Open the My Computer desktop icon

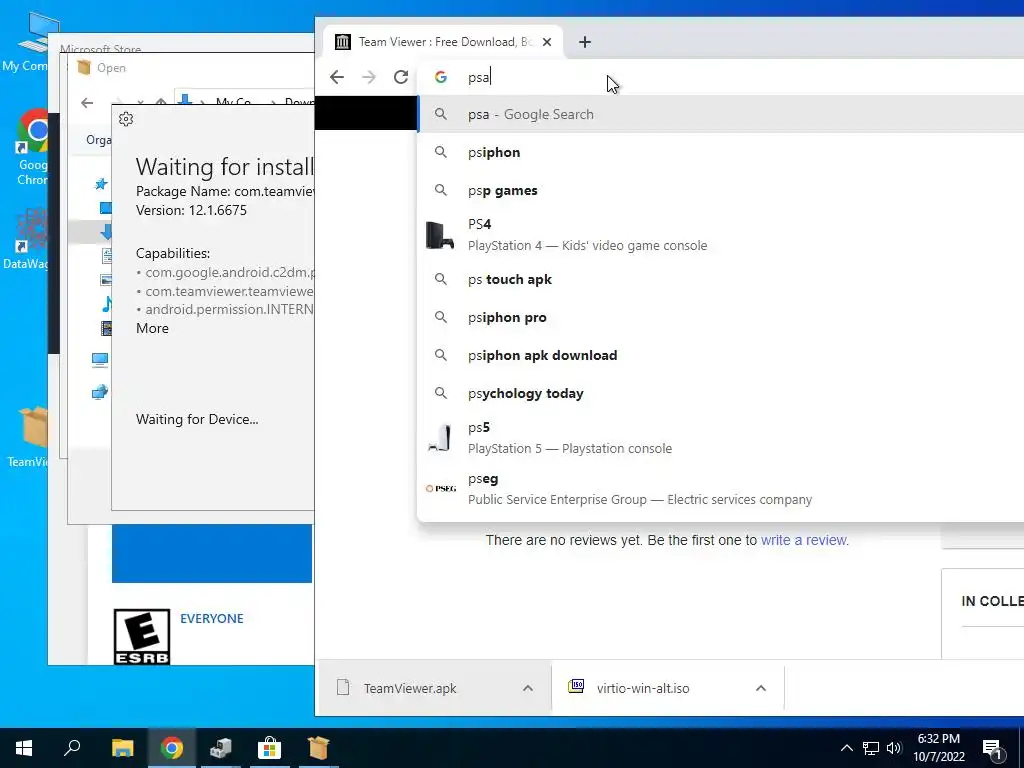click(29, 41)
